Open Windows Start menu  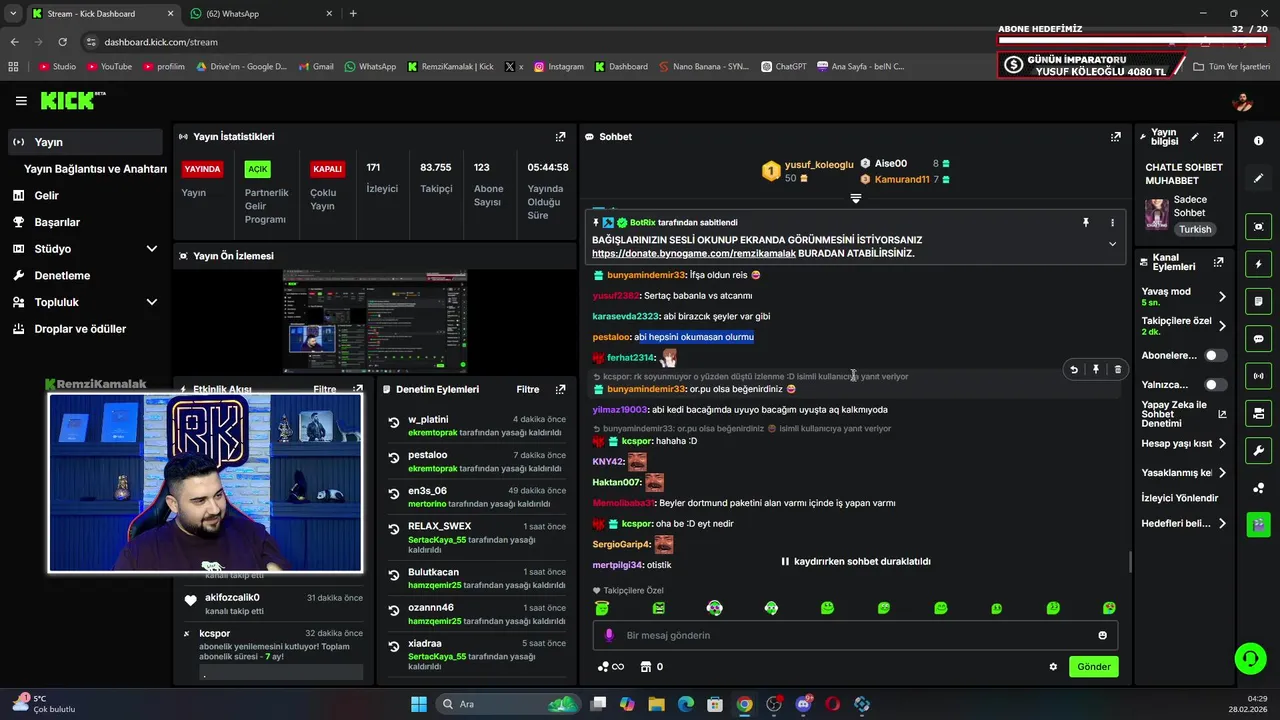(x=418, y=704)
